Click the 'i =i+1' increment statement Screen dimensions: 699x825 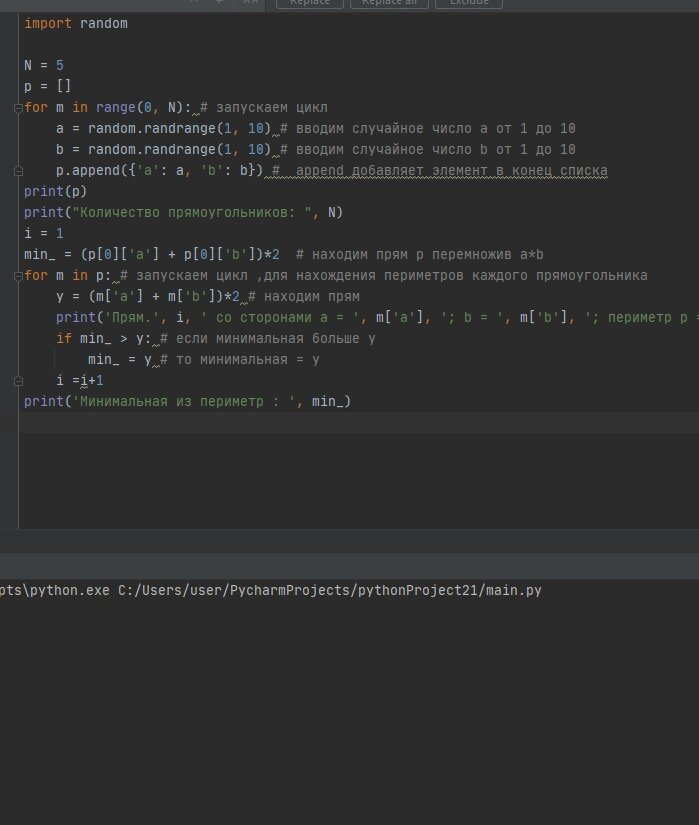[x=80, y=381]
